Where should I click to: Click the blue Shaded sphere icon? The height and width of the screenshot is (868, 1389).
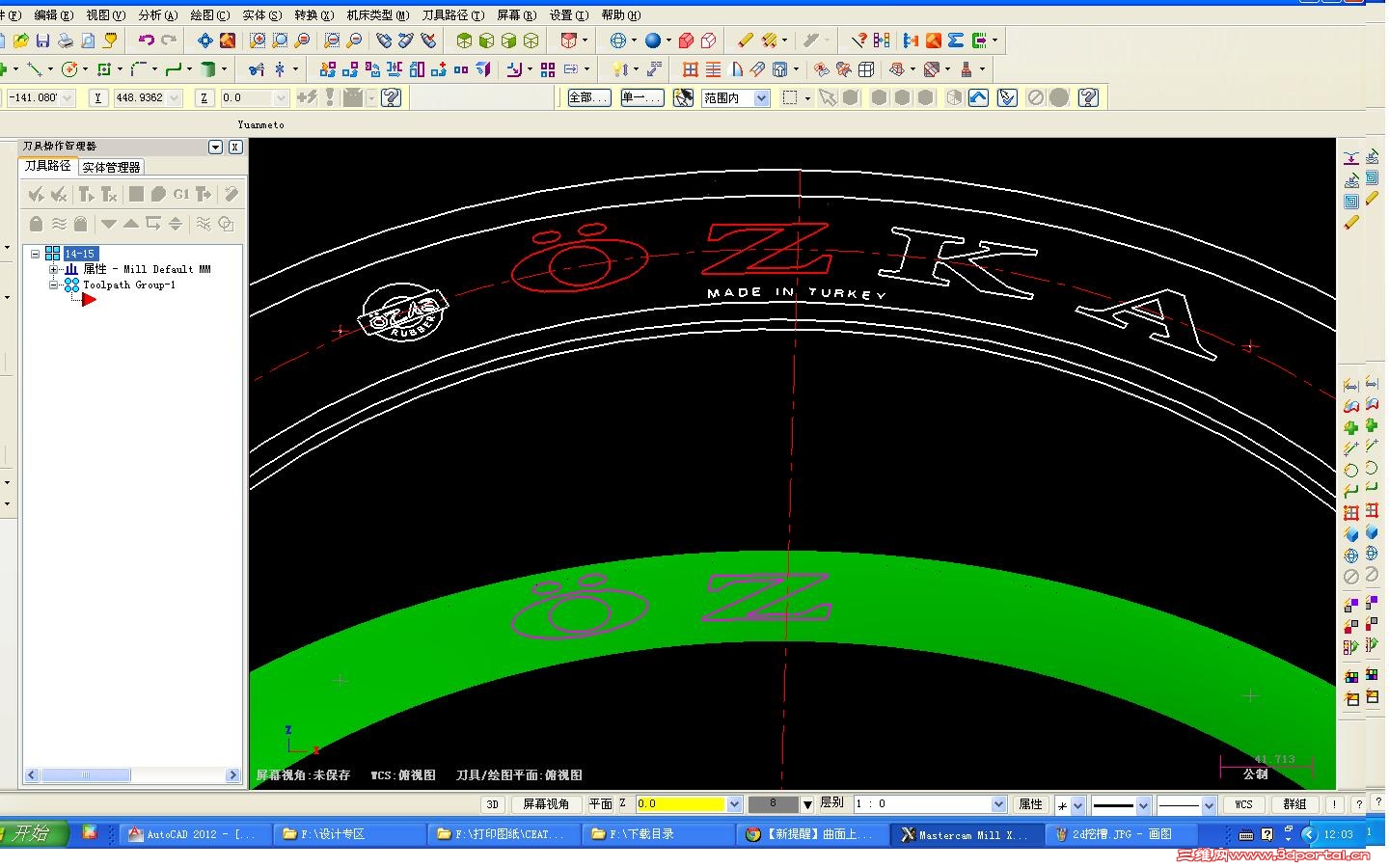(x=653, y=41)
